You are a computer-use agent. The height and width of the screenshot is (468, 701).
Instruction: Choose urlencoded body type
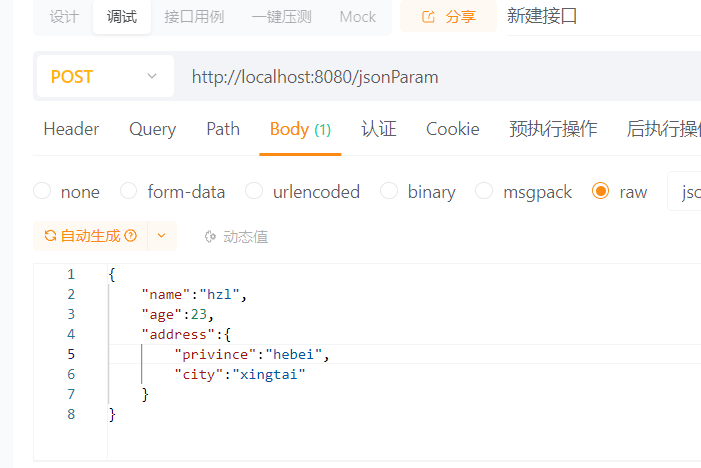click(x=254, y=191)
